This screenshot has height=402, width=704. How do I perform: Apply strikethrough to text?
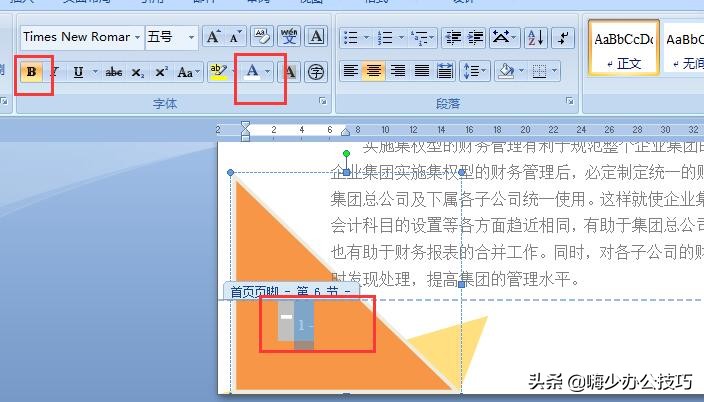(114, 72)
